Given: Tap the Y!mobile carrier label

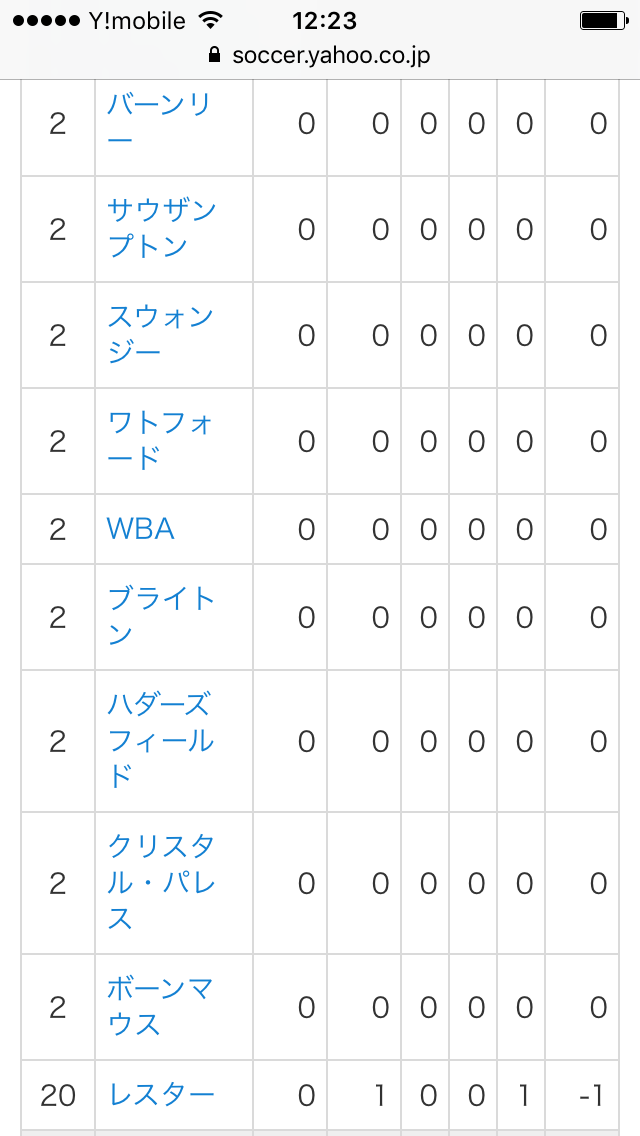Looking at the screenshot, I should 138,21.
